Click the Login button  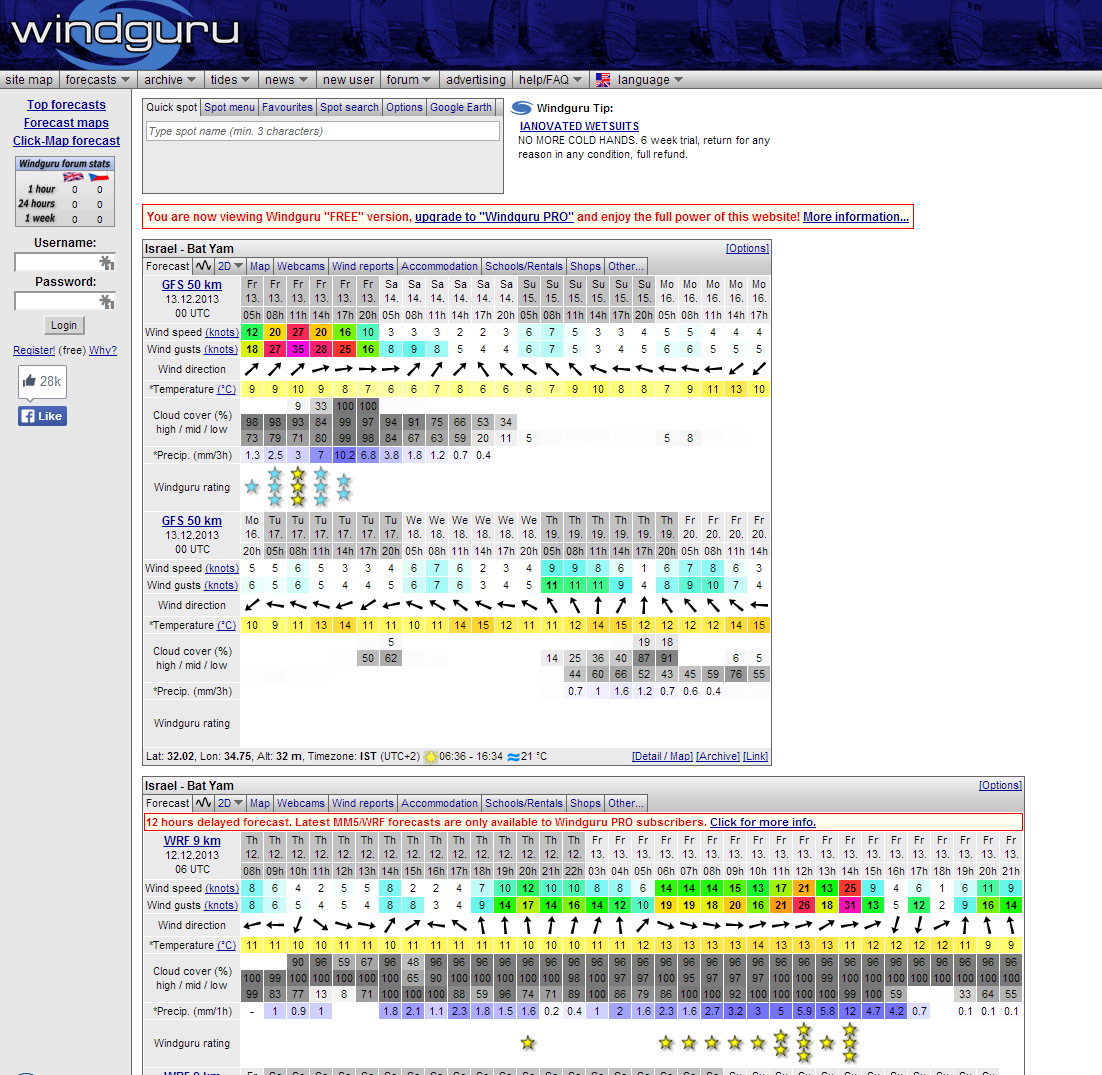click(64, 325)
